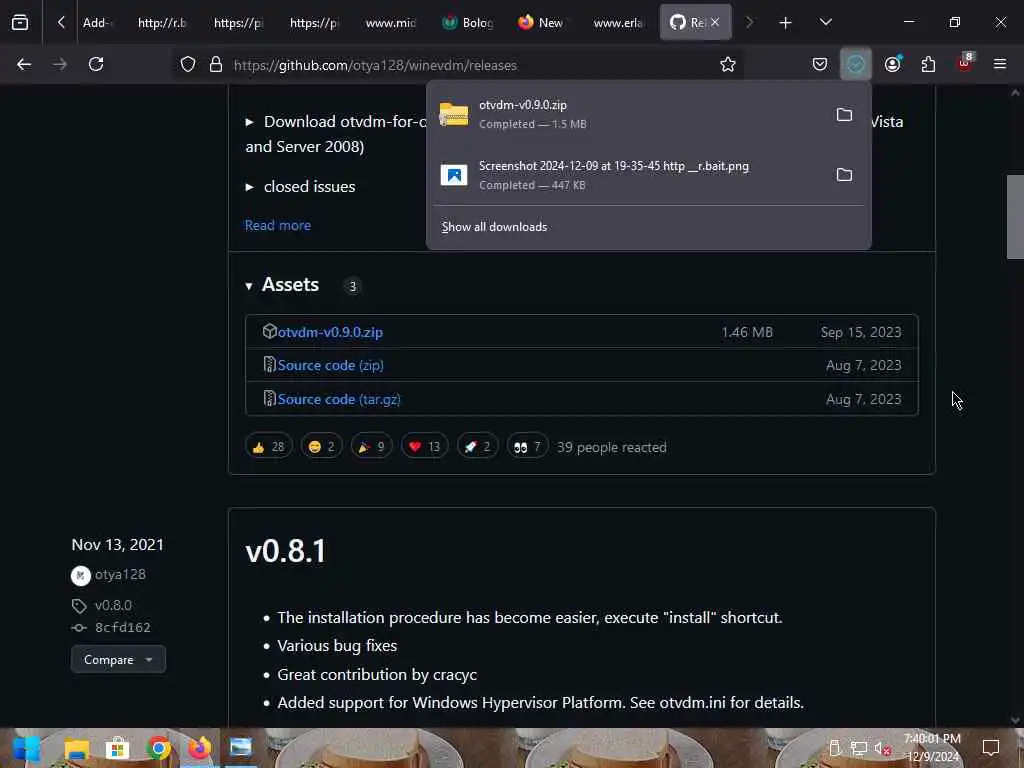The width and height of the screenshot is (1024, 768).
Task: Open the notification center icon
Action: [991, 748]
